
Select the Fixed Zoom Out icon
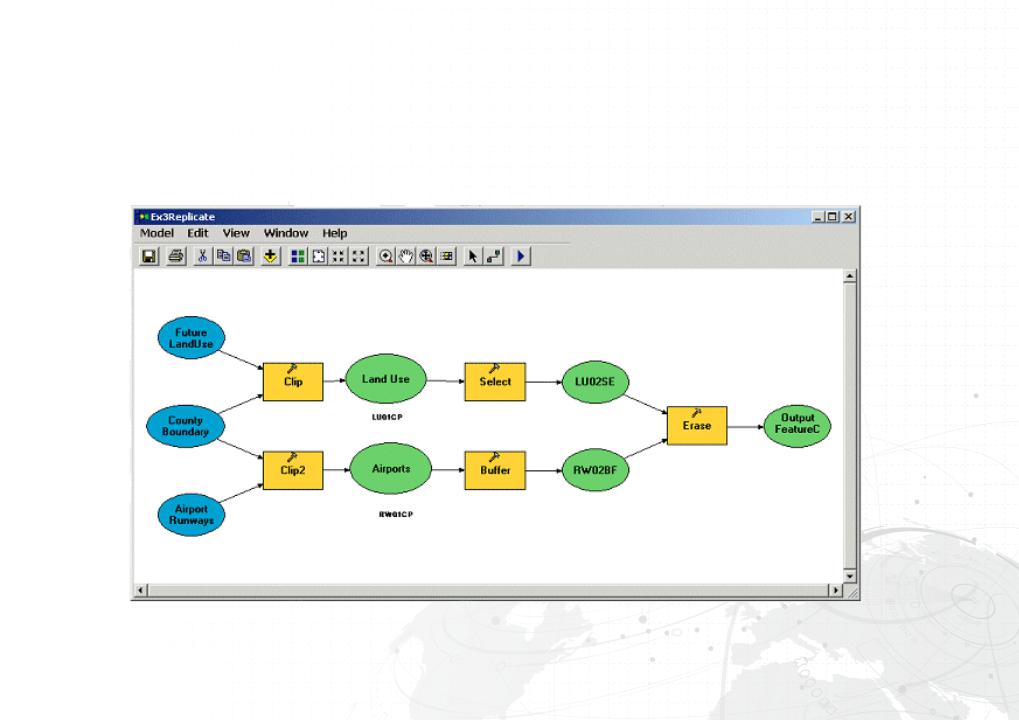coord(358,256)
